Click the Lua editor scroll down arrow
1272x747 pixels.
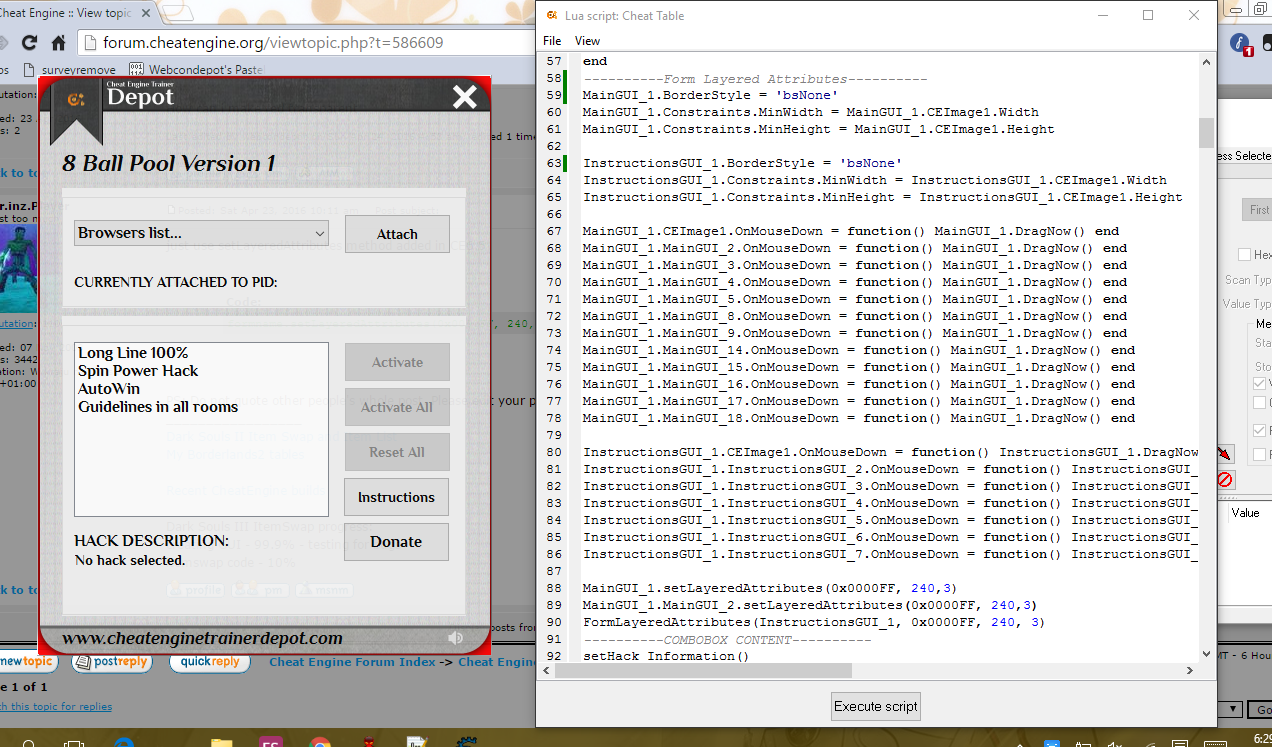[x=1206, y=654]
